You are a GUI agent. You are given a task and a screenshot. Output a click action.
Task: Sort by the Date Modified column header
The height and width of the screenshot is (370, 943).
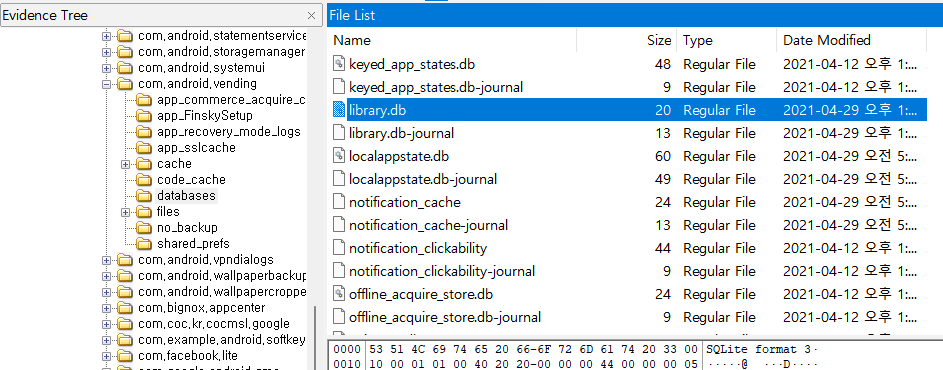point(852,40)
